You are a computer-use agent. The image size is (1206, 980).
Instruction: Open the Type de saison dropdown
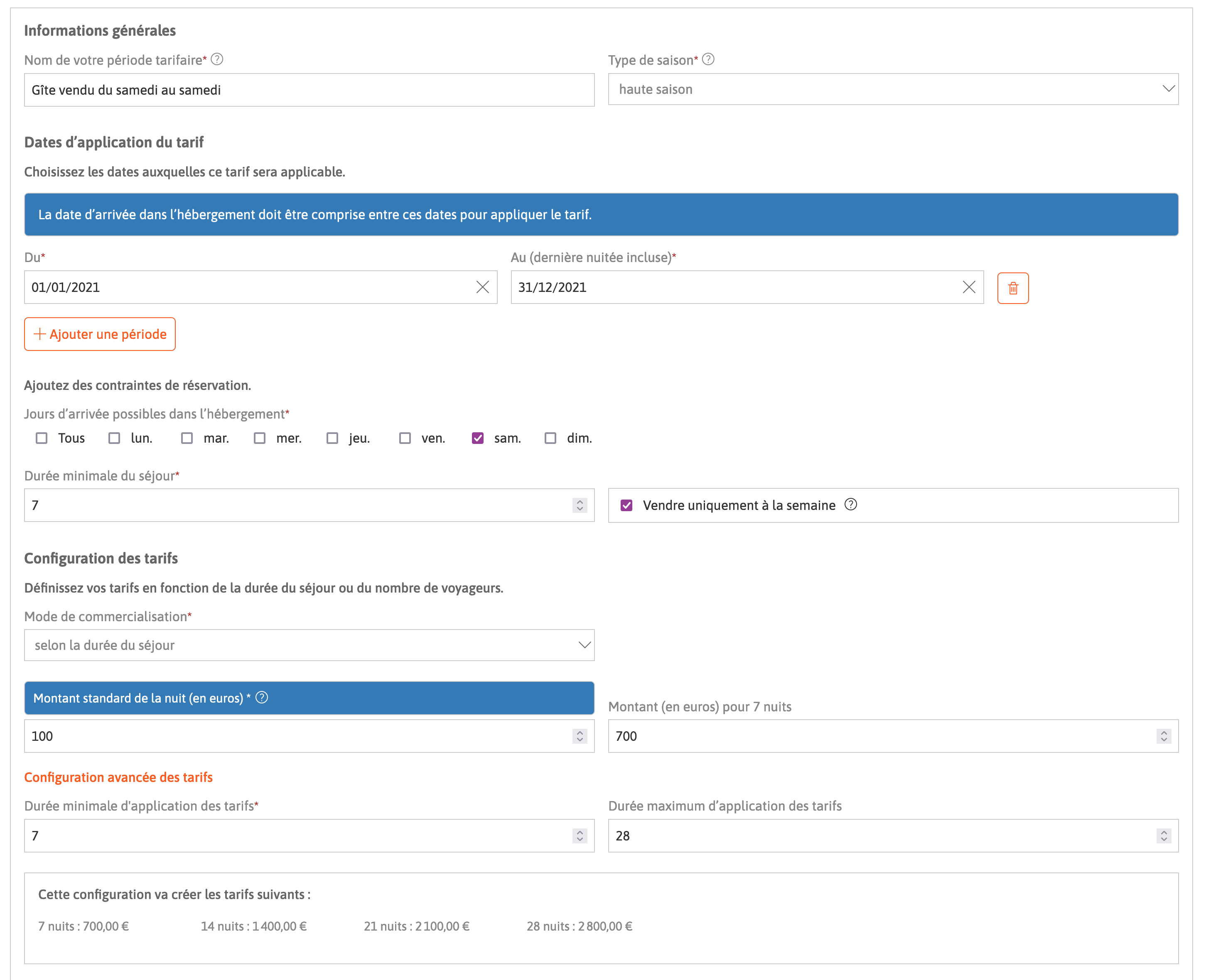[x=893, y=89]
